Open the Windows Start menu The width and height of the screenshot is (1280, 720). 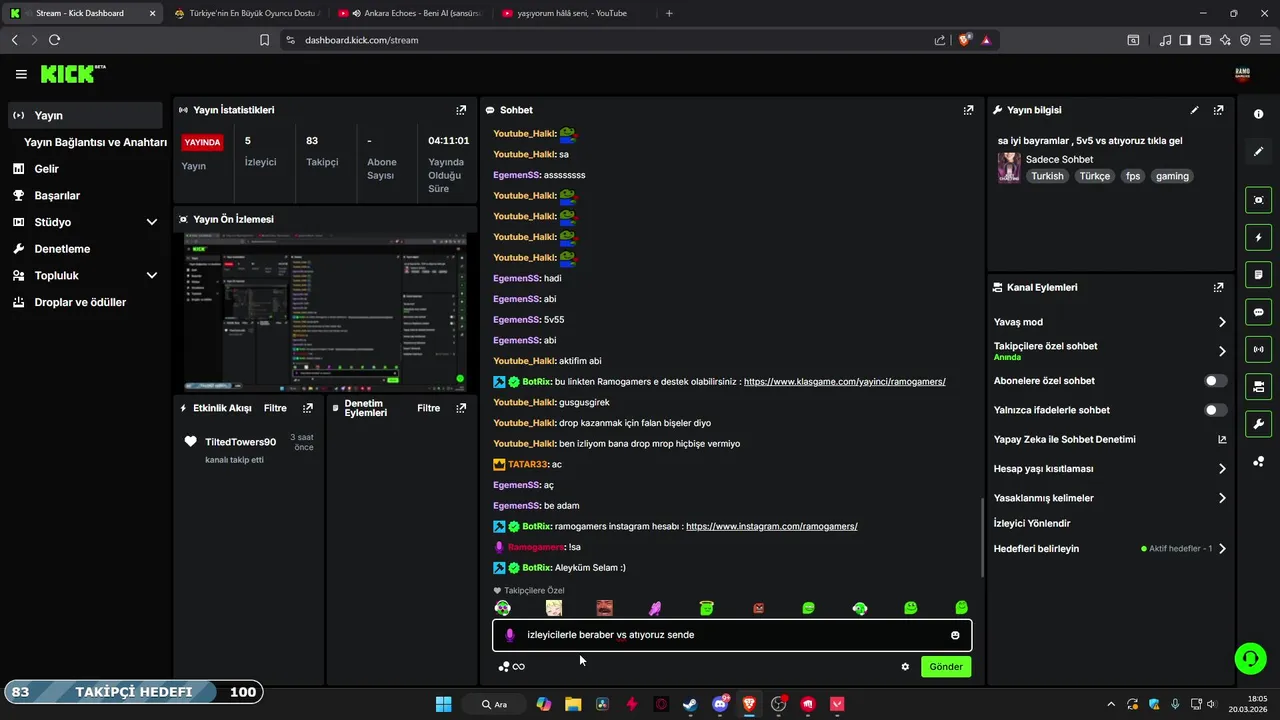[x=443, y=704]
